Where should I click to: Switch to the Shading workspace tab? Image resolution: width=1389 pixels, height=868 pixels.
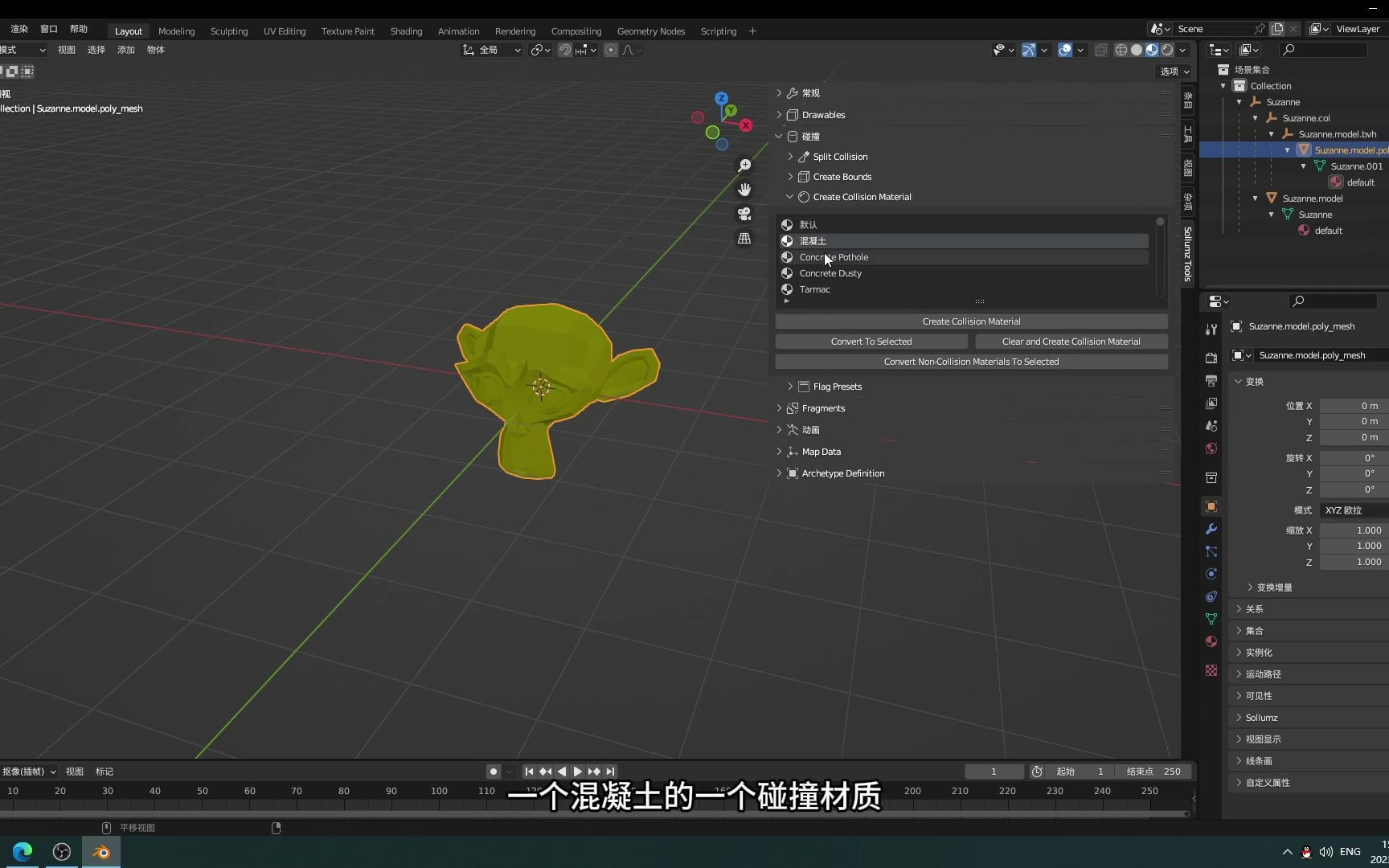[x=406, y=31]
